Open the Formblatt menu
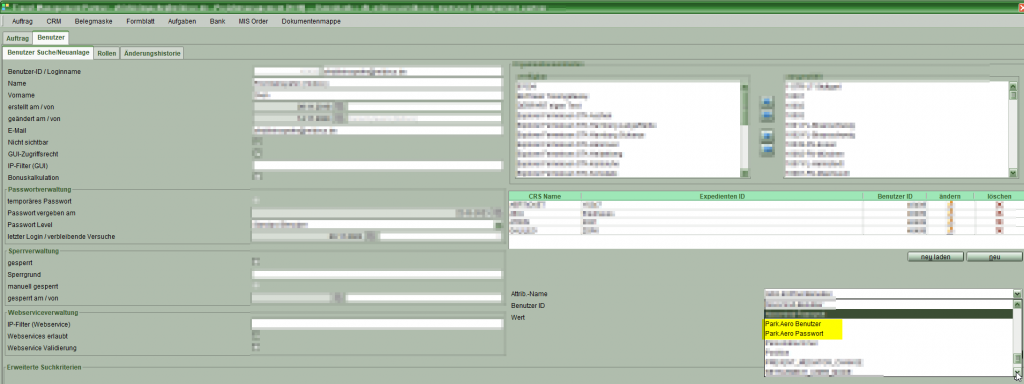Screen dimensions: 1024x384 [140, 22]
